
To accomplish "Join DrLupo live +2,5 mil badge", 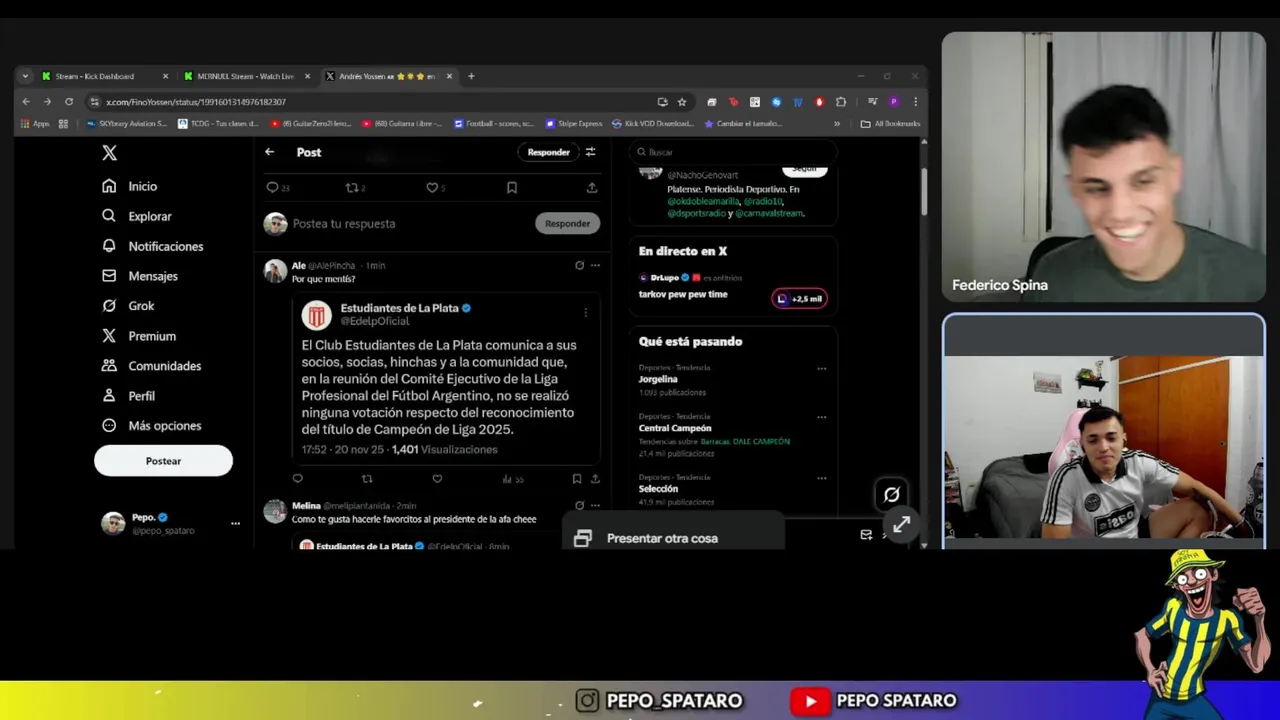I will click(x=799, y=298).
